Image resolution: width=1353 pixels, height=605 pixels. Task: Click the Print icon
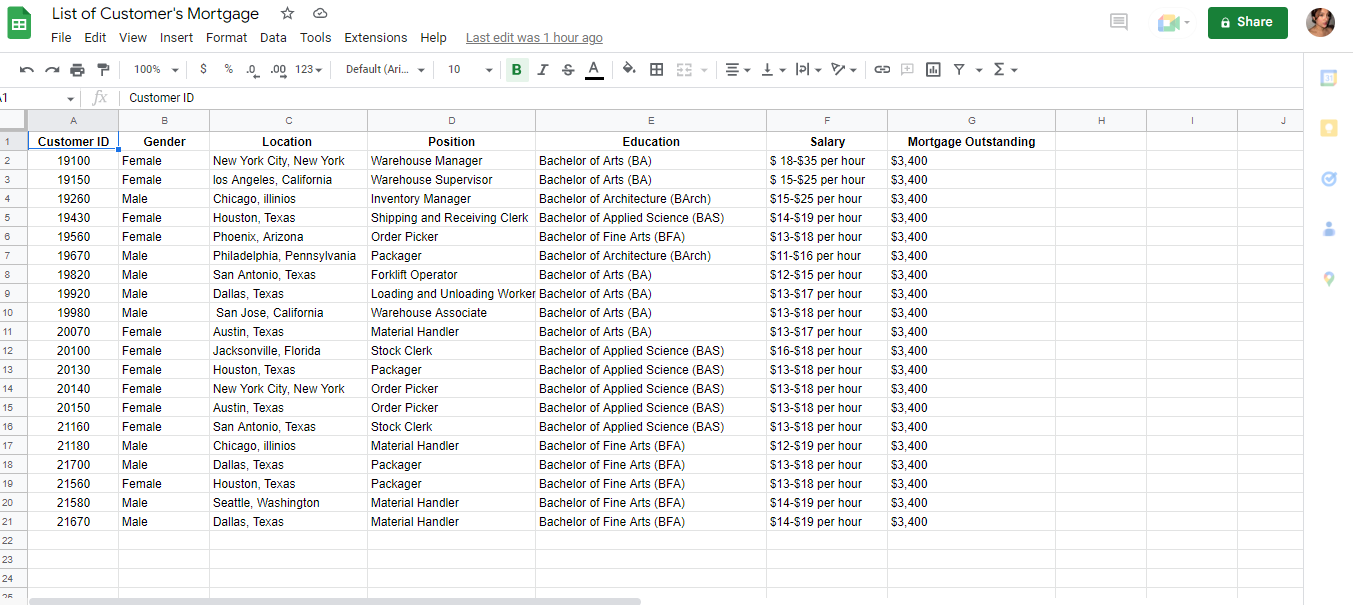[x=77, y=70]
